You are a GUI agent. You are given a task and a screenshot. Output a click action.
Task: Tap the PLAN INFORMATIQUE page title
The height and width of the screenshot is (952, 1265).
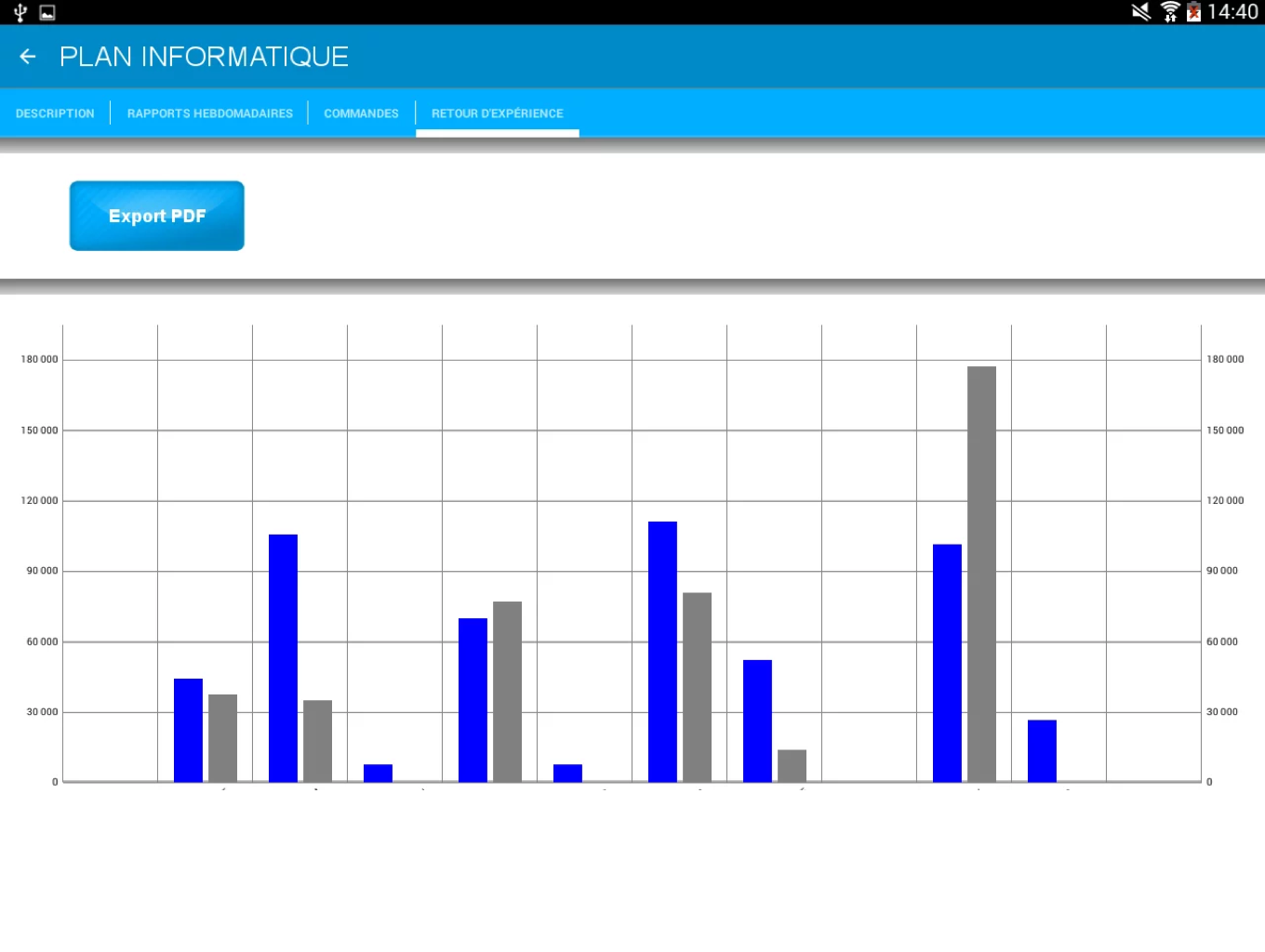tap(204, 57)
